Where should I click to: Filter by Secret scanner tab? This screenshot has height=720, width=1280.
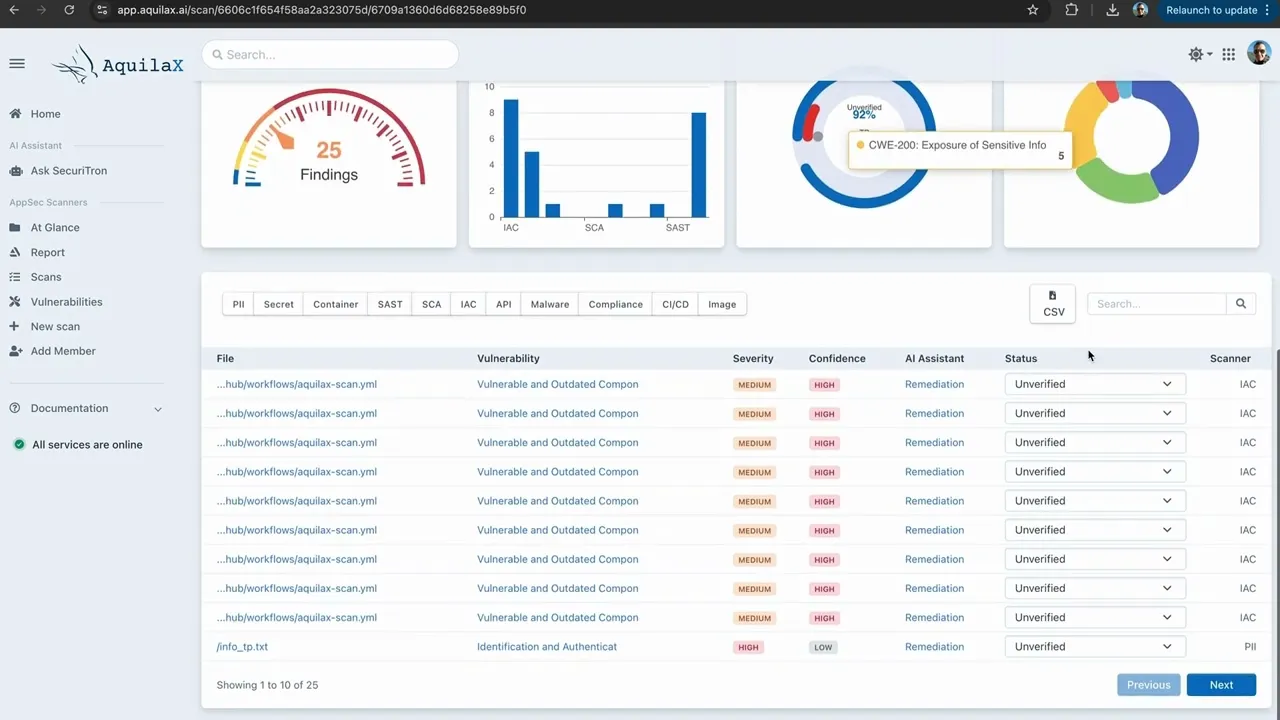tap(278, 304)
